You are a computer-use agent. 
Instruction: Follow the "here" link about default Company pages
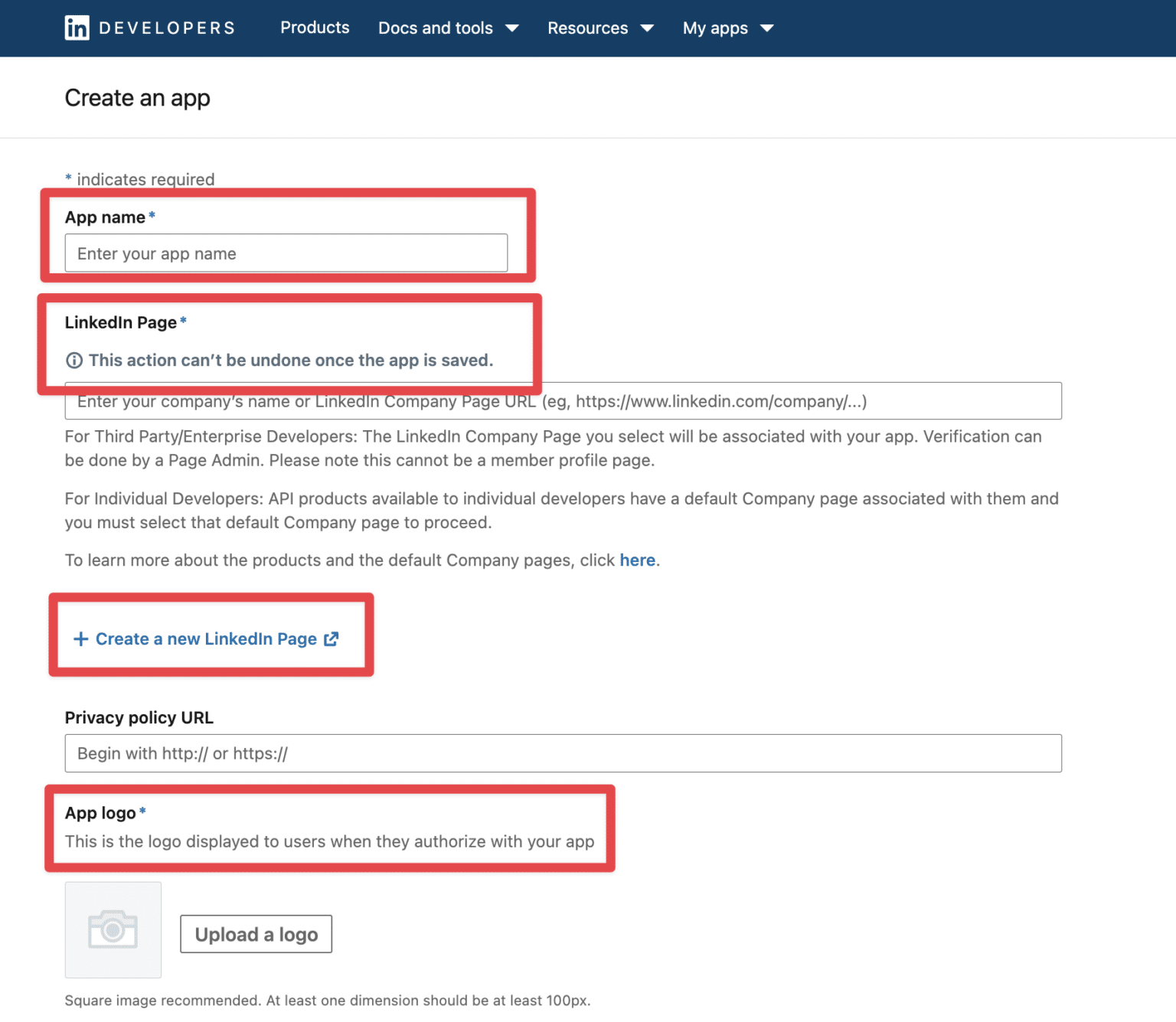pyautogui.click(x=637, y=560)
